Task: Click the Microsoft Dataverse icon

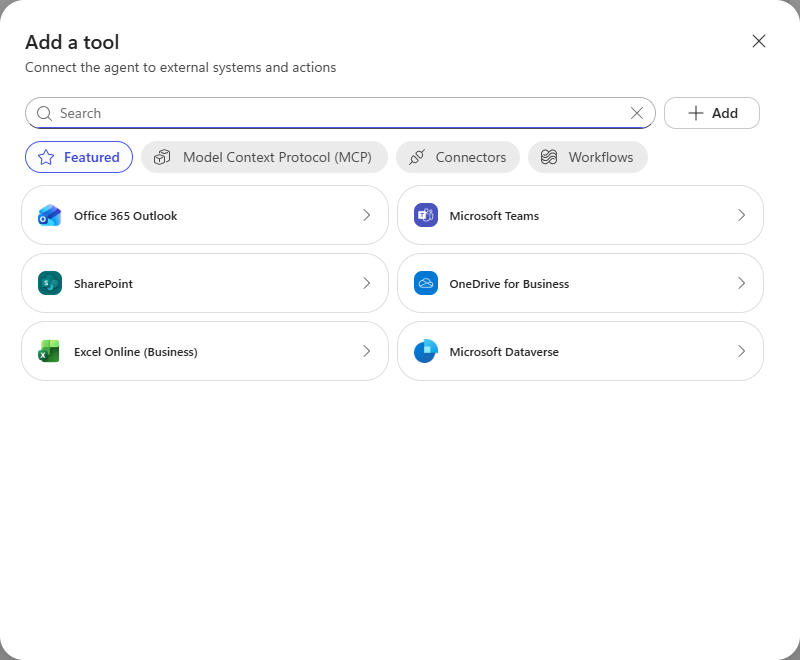Action: click(x=426, y=351)
